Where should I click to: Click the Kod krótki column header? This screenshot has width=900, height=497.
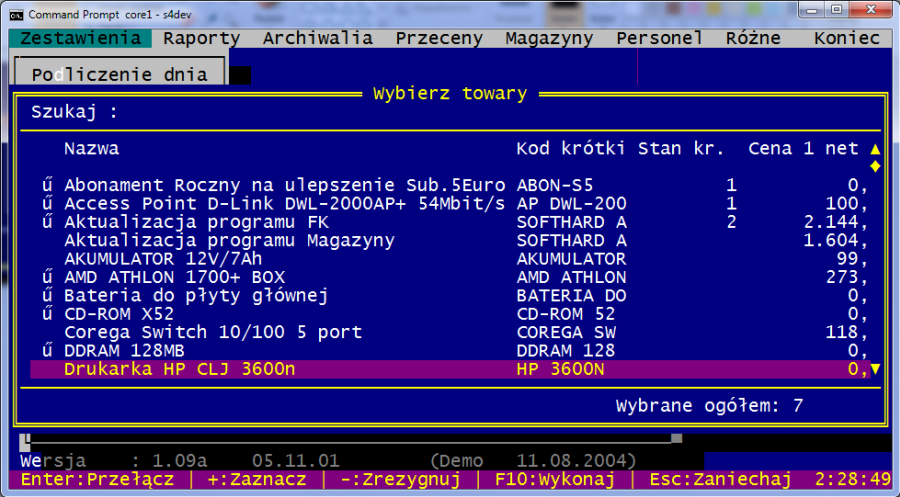pyautogui.click(x=571, y=148)
